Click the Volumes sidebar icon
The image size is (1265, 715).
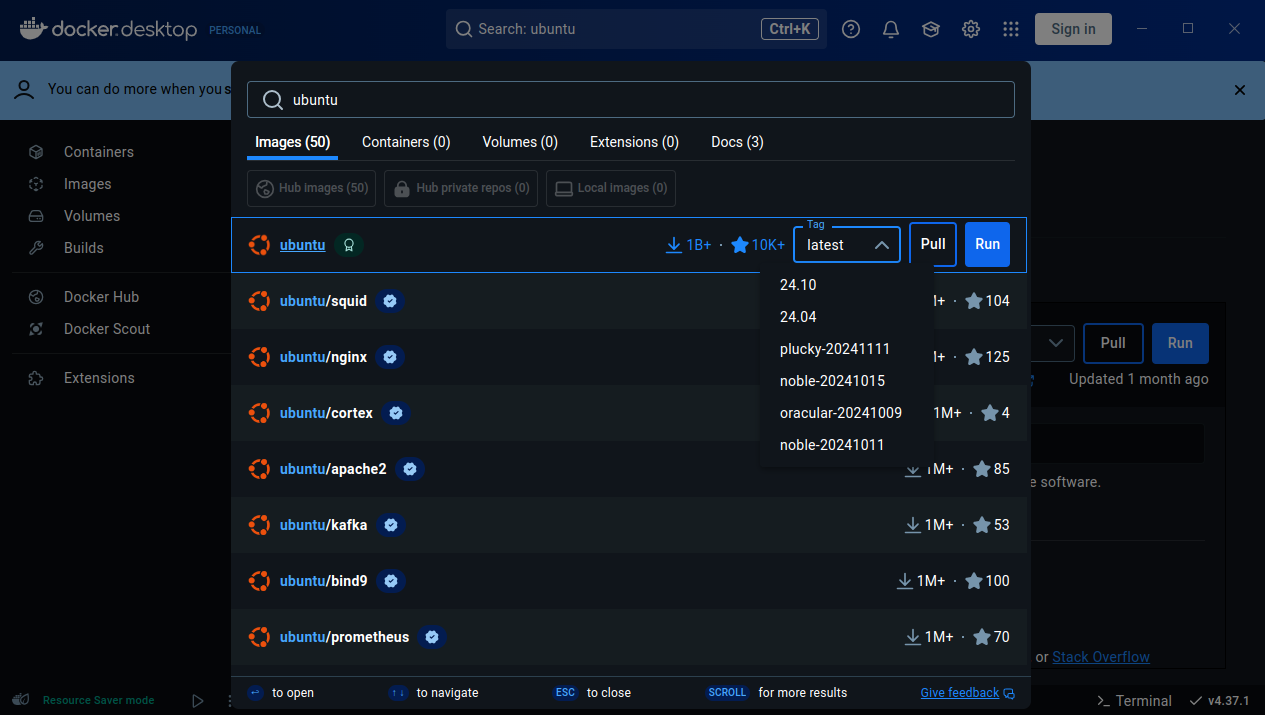tap(36, 216)
